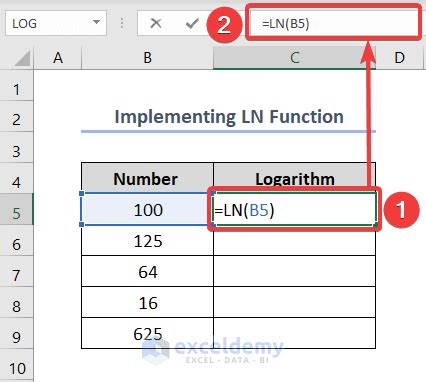The image size is (426, 382).
Task: Click the Name Box showing LOG
Action: click(56, 23)
